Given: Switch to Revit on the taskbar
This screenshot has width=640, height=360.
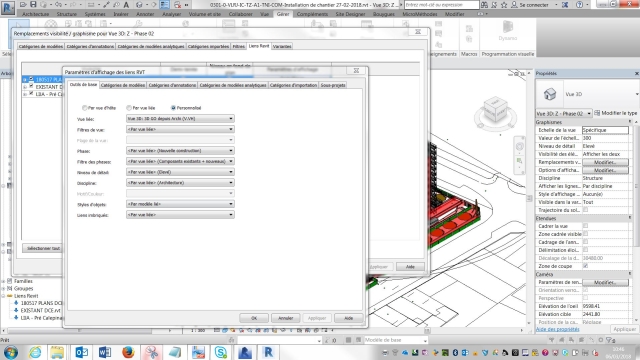Looking at the screenshot, I should point(268,352).
